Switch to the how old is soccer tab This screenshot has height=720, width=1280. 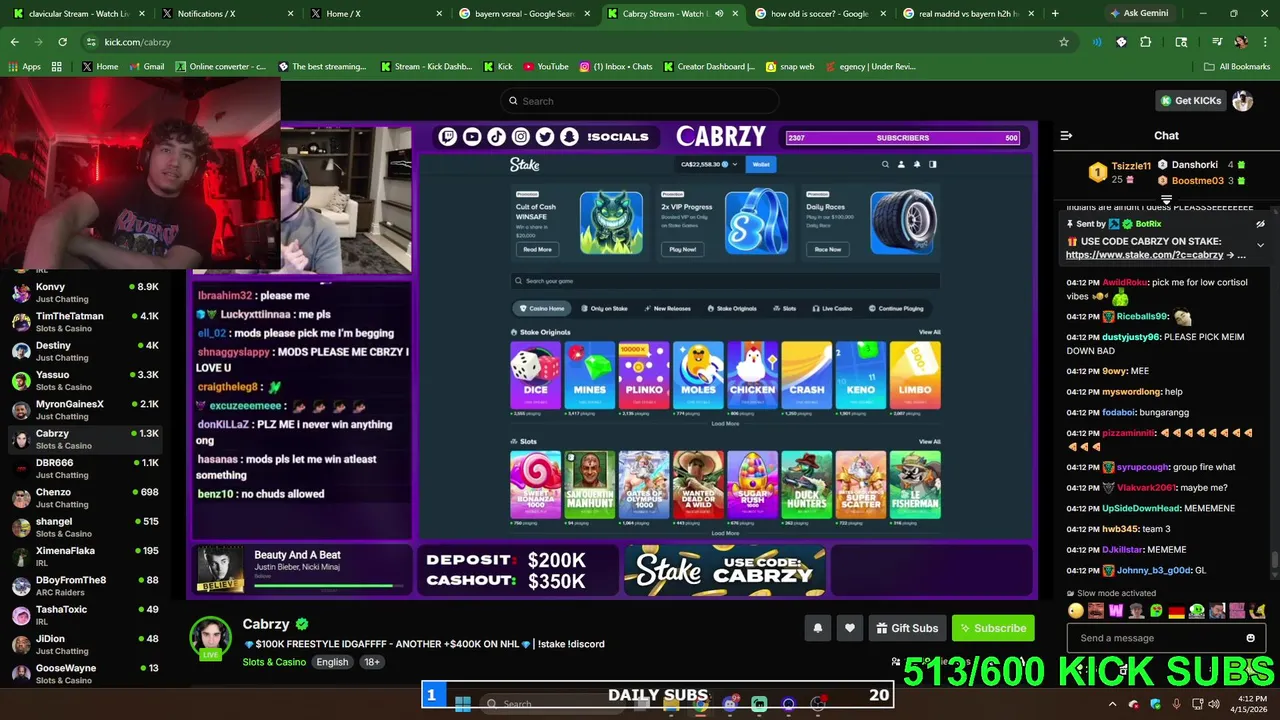pyautogui.click(x=820, y=14)
